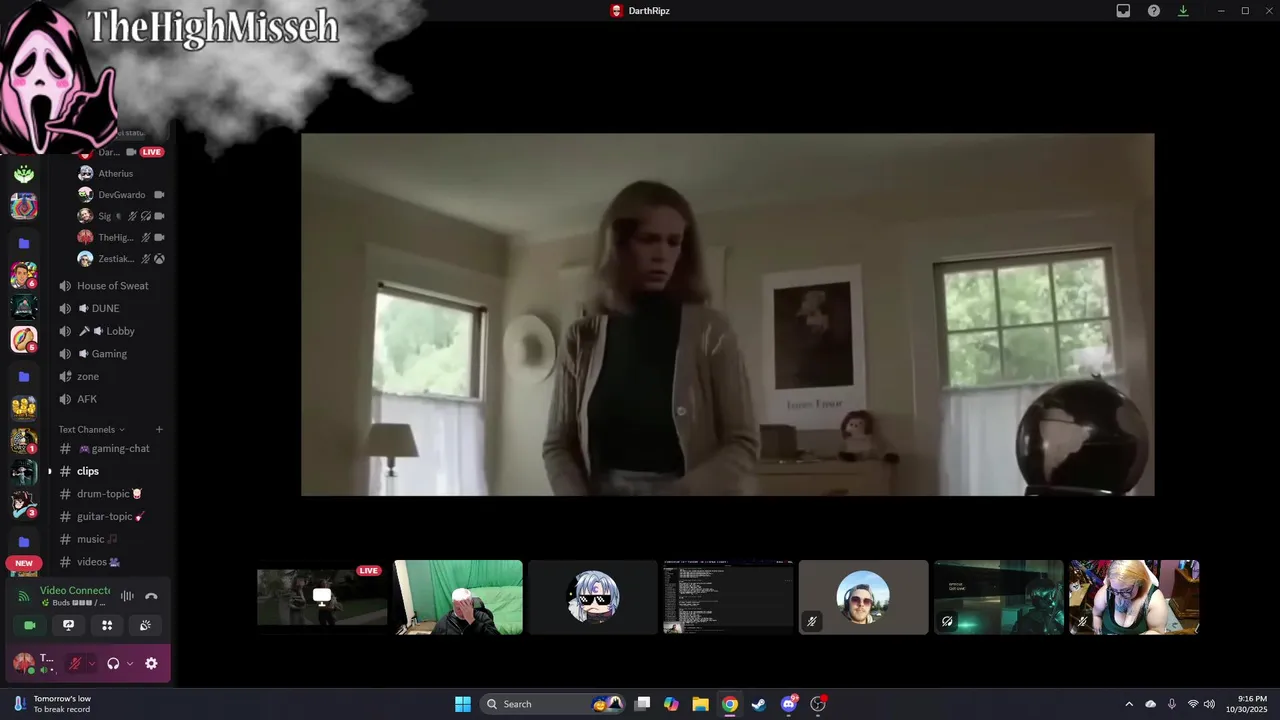Select user Atherius in voice list
1280x720 pixels.
(120, 173)
